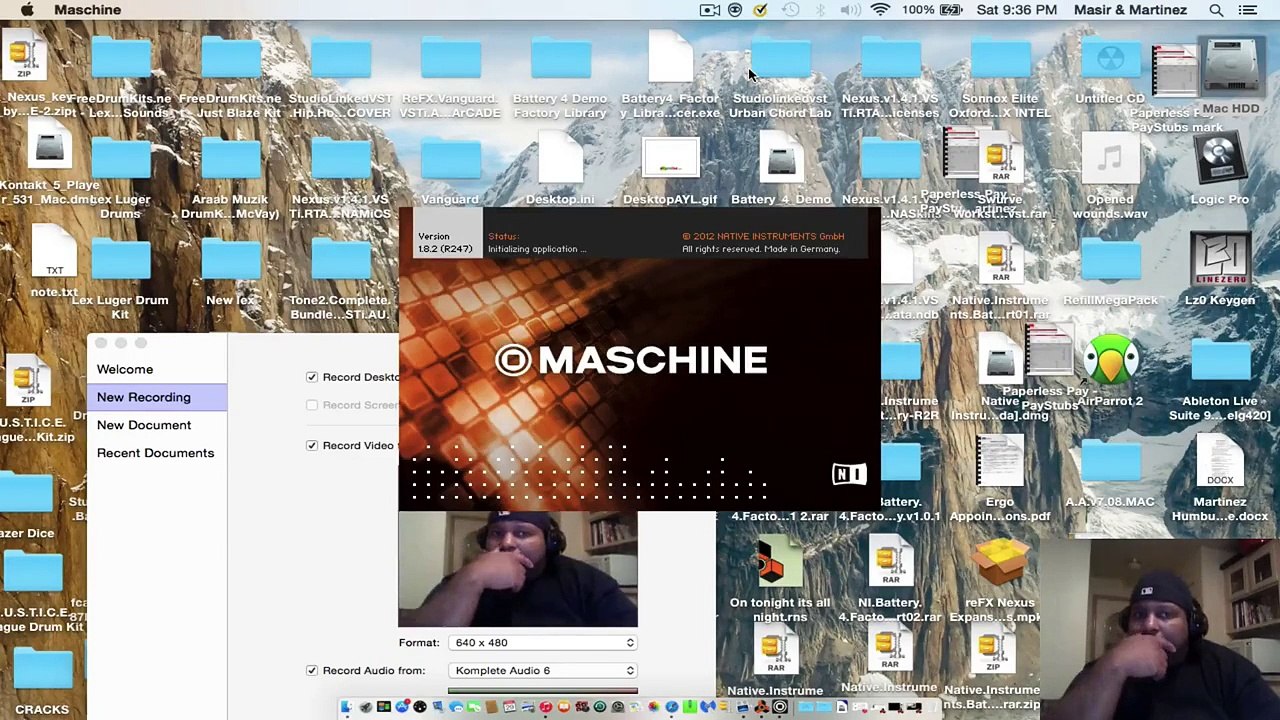Select the reFX Nexus Expans...s.mpkg package
This screenshot has height=720, width=1280.
tap(1000, 564)
